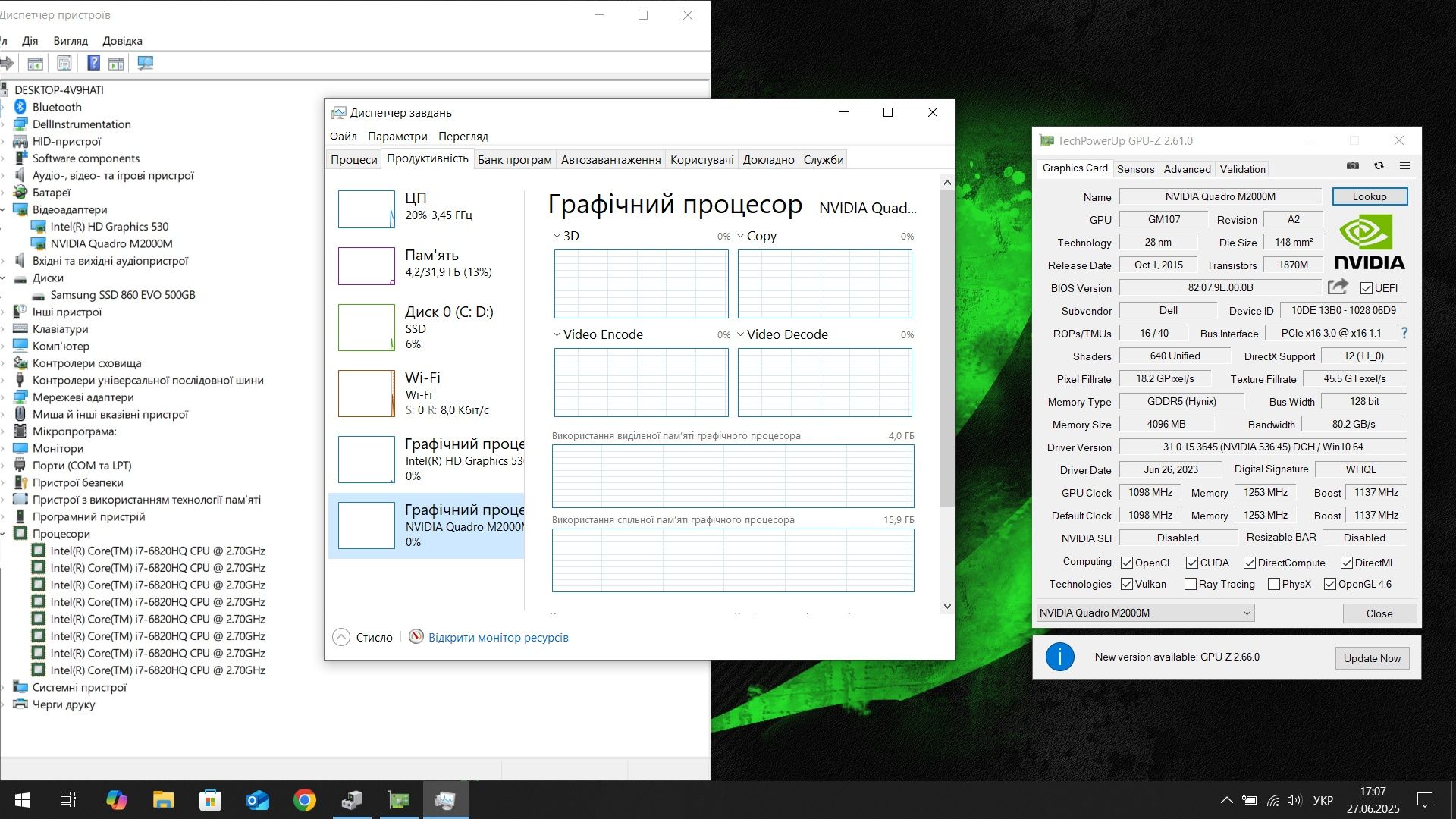Toggle Ray Tracing checkbox
Image resolution: width=1456 pixels, height=819 pixels.
[x=1191, y=584]
